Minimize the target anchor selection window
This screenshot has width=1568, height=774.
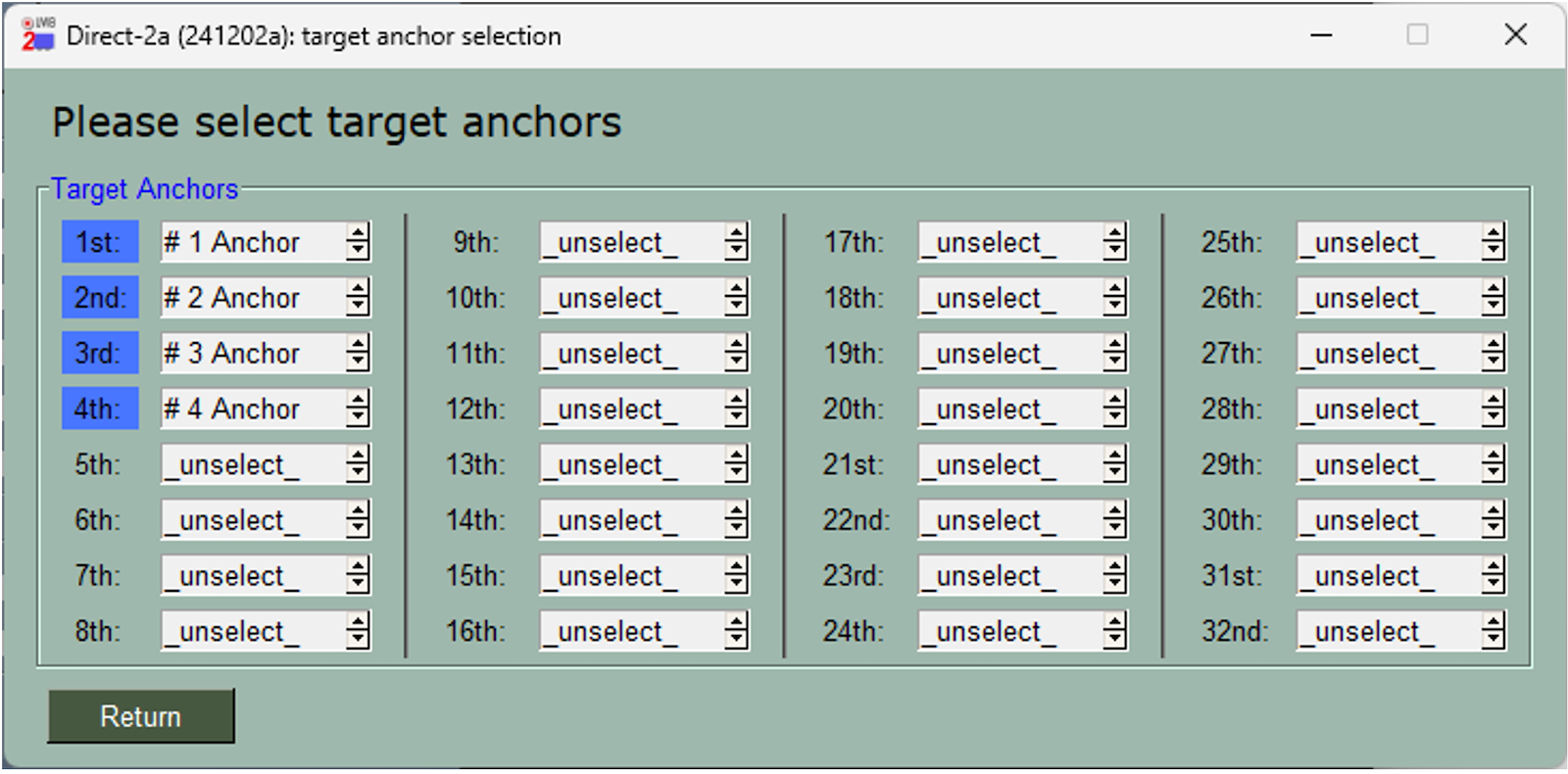click(x=1322, y=35)
